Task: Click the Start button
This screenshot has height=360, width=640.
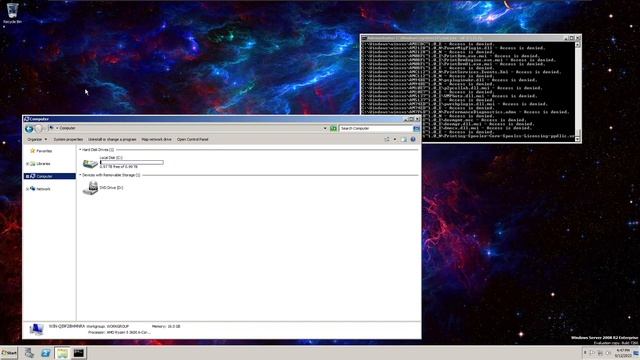Action: pos(9,353)
